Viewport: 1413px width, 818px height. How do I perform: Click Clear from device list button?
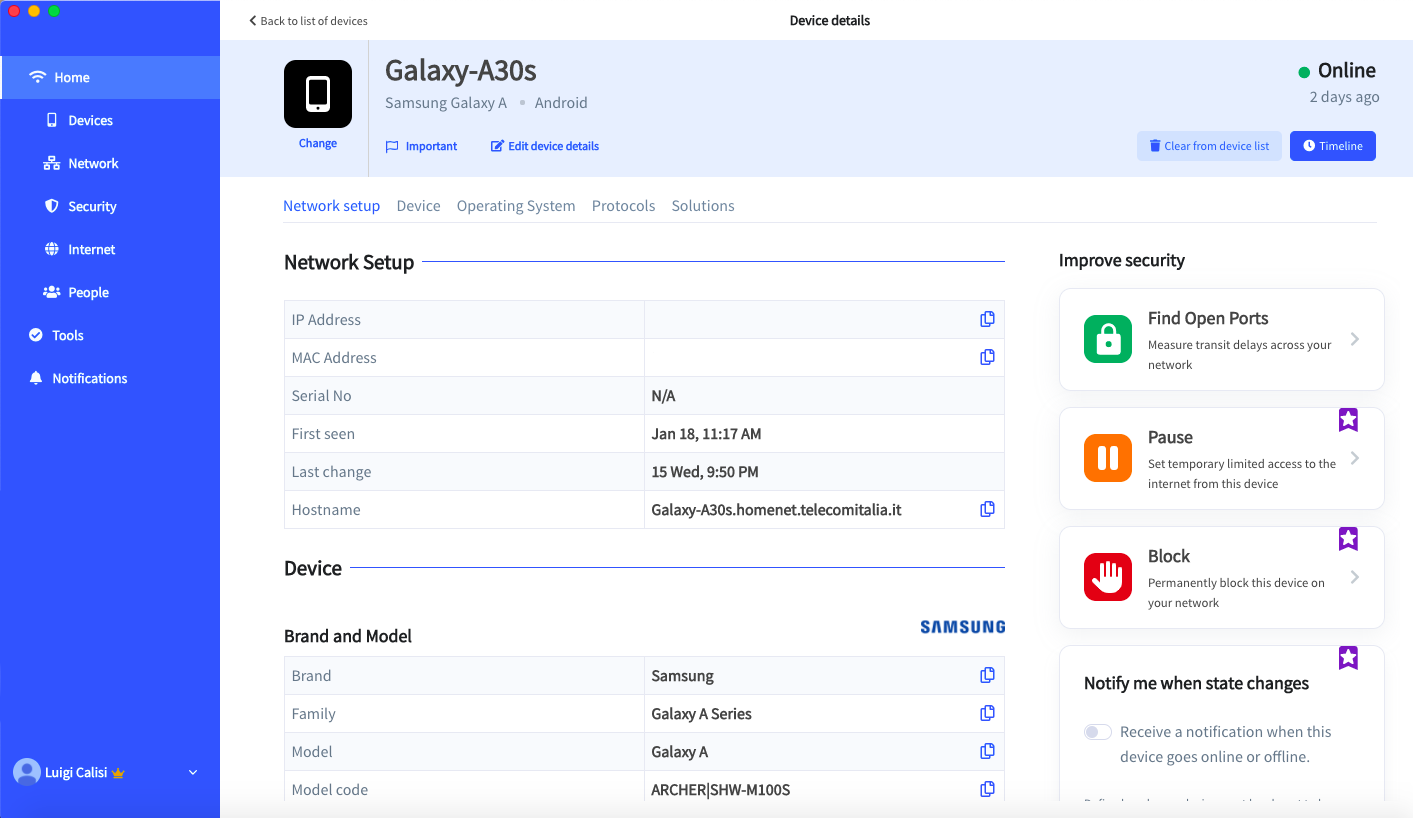1209,146
